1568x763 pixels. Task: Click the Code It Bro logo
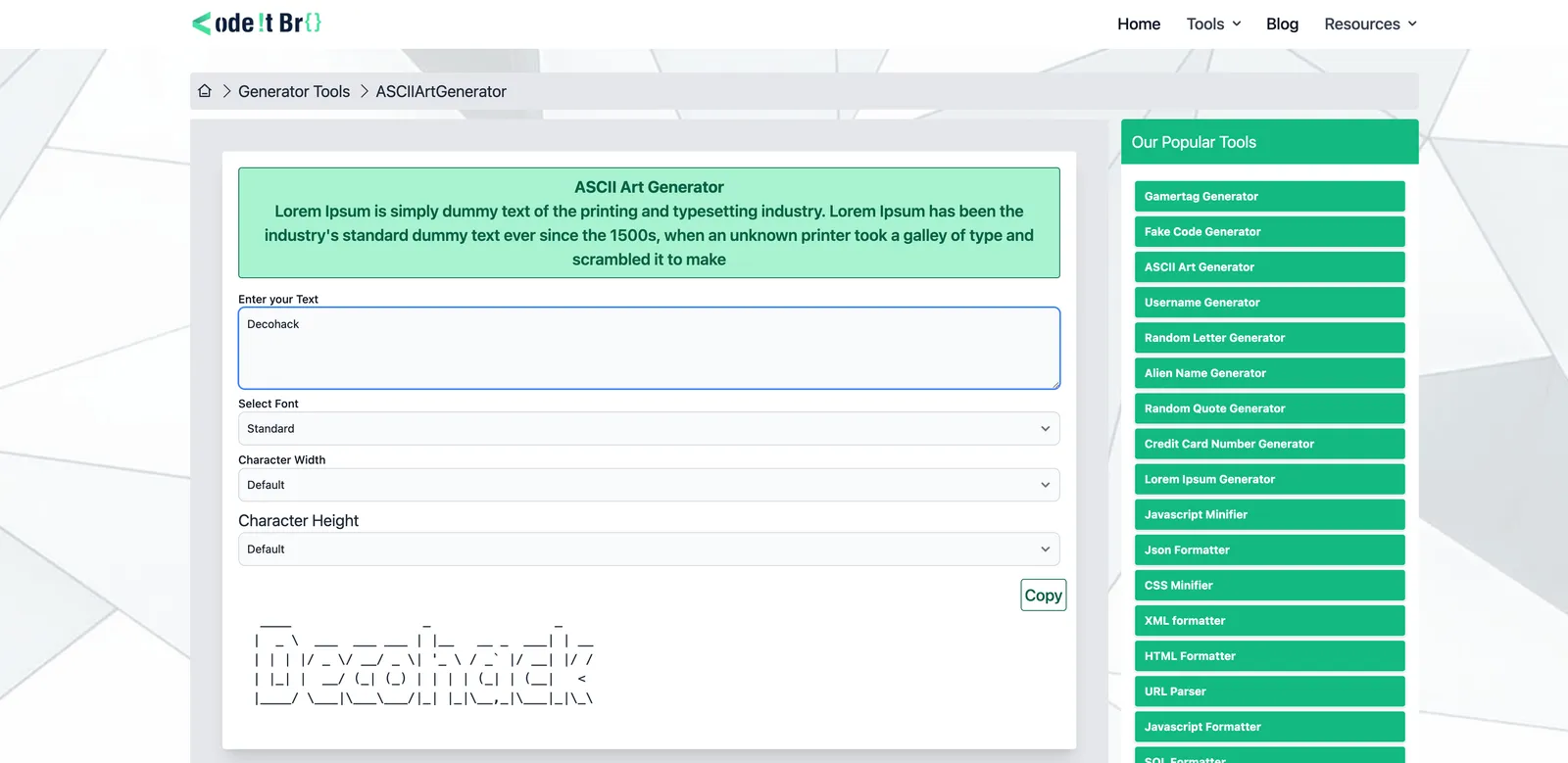257,24
